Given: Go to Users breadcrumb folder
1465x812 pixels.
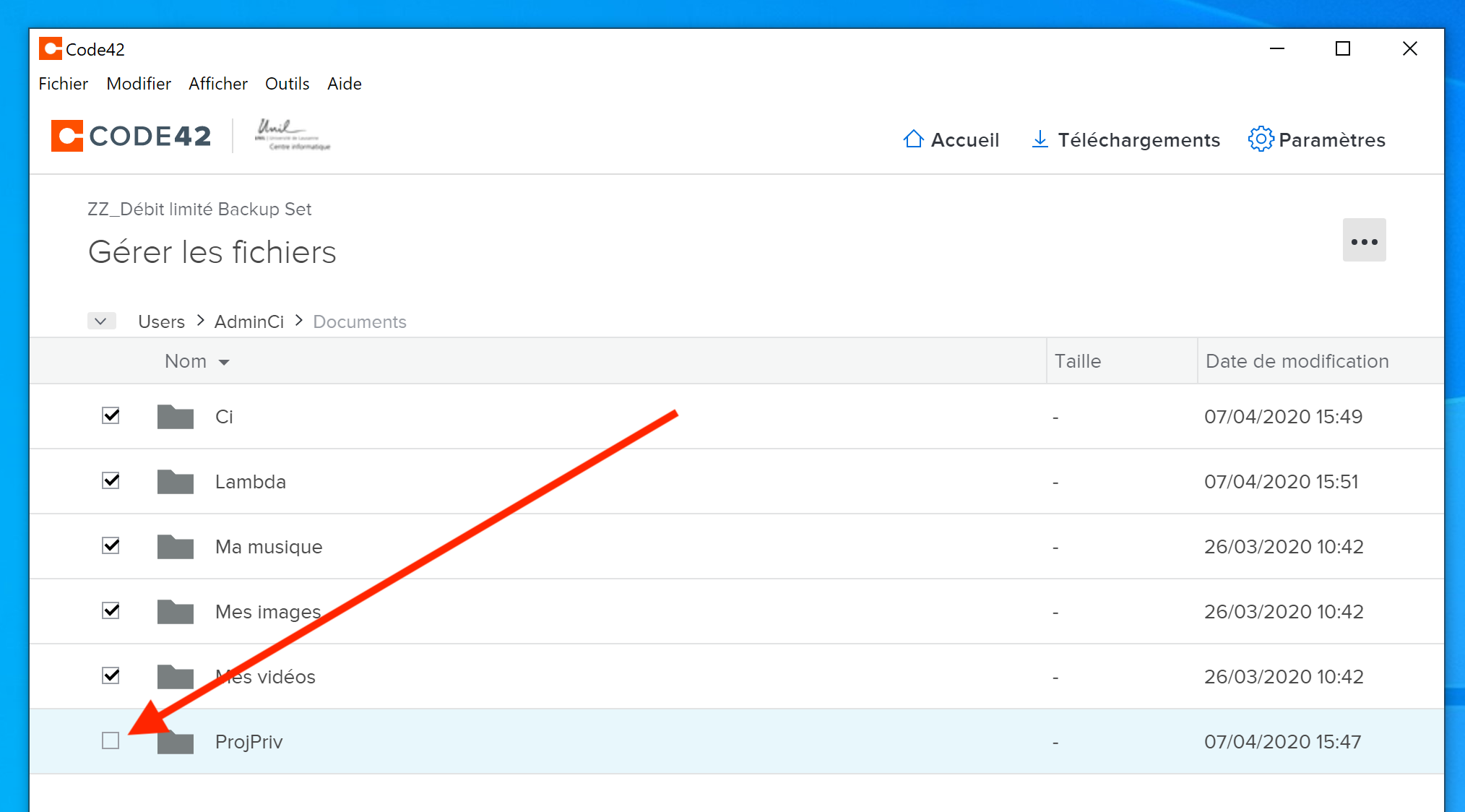Looking at the screenshot, I should [x=161, y=321].
